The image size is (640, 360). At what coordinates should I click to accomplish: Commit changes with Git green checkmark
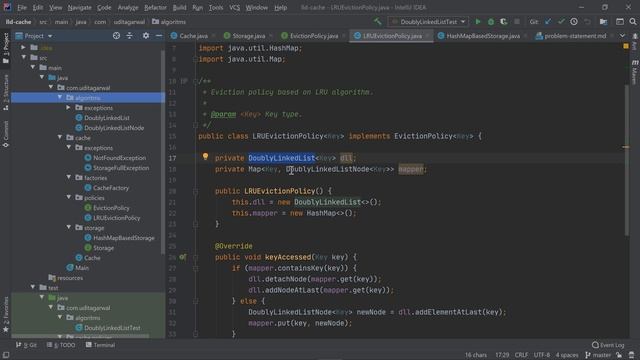tap(561, 22)
